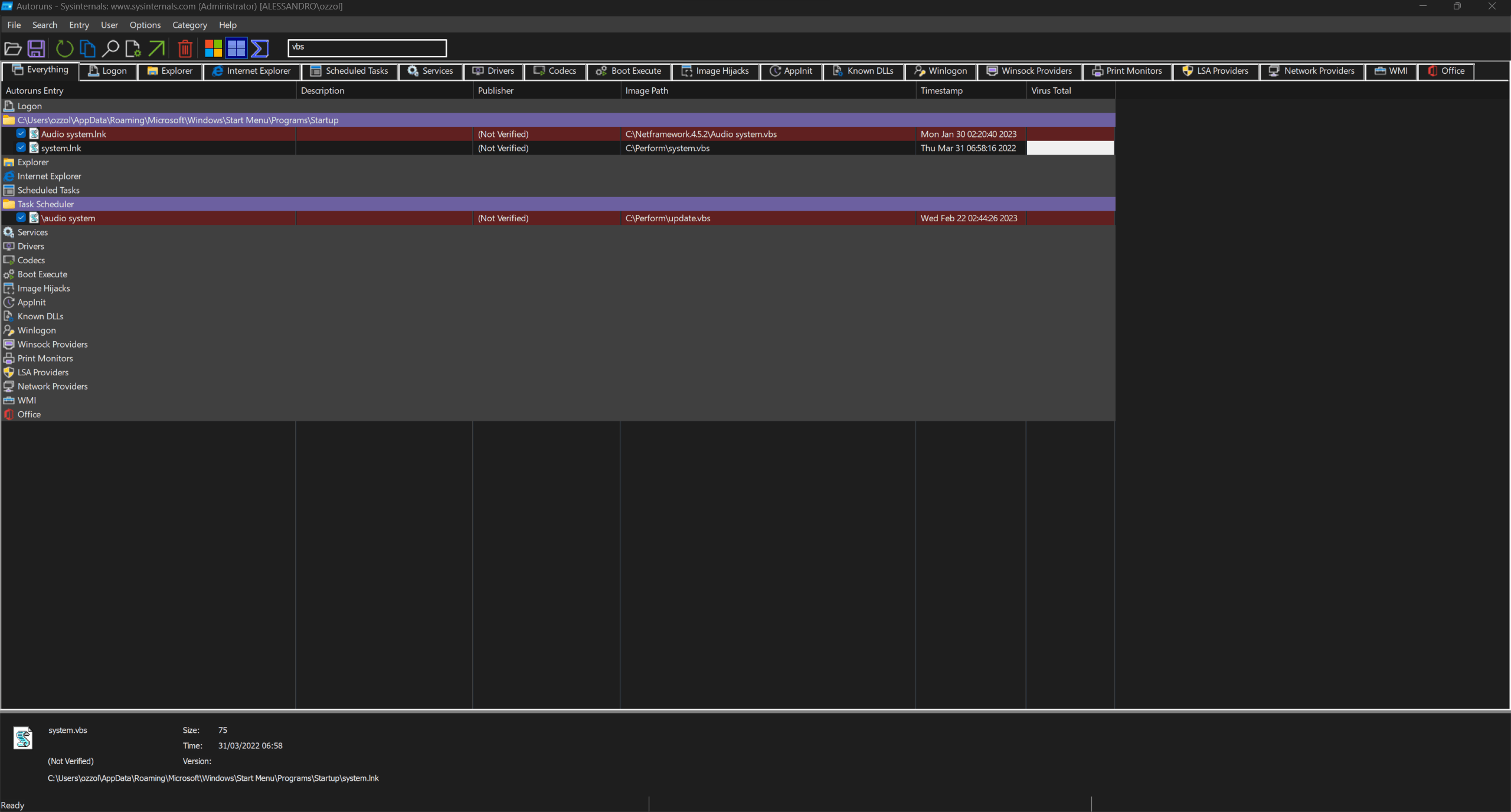Select the Startup folder path row
The width and height of the screenshot is (1511, 812).
(178, 120)
